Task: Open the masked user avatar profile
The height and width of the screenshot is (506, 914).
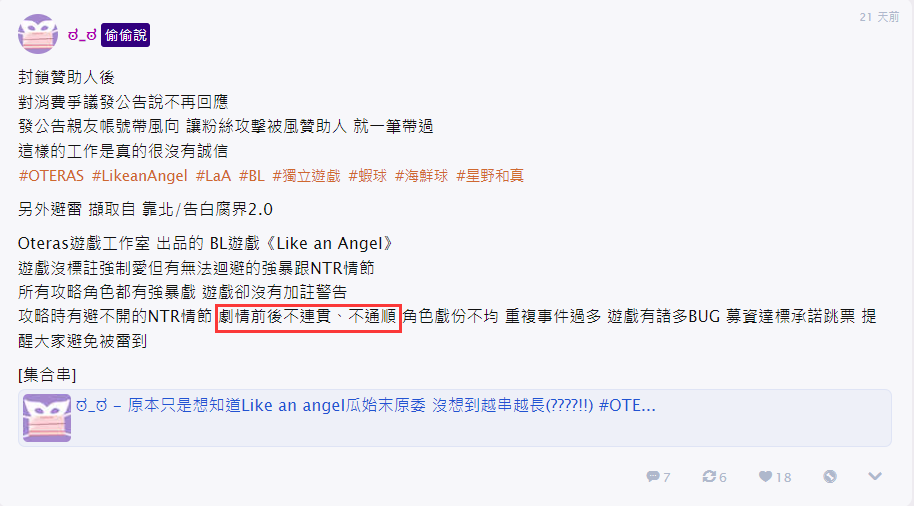Action: click(x=38, y=34)
